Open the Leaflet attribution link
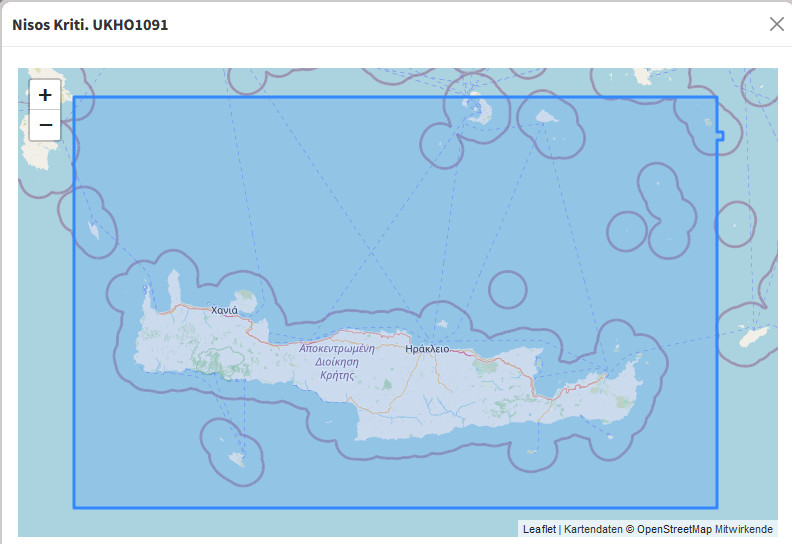Image resolution: width=792 pixels, height=544 pixels. pos(539,529)
